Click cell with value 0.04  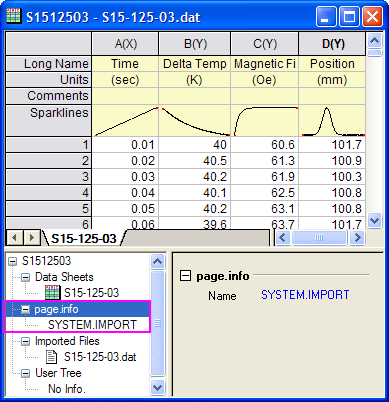coord(125,193)
